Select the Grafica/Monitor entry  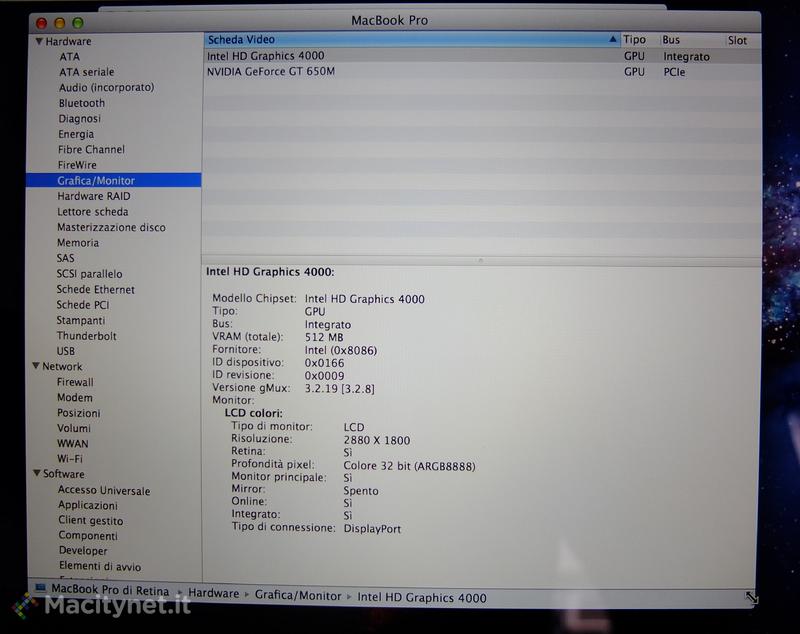pos(114,180)
